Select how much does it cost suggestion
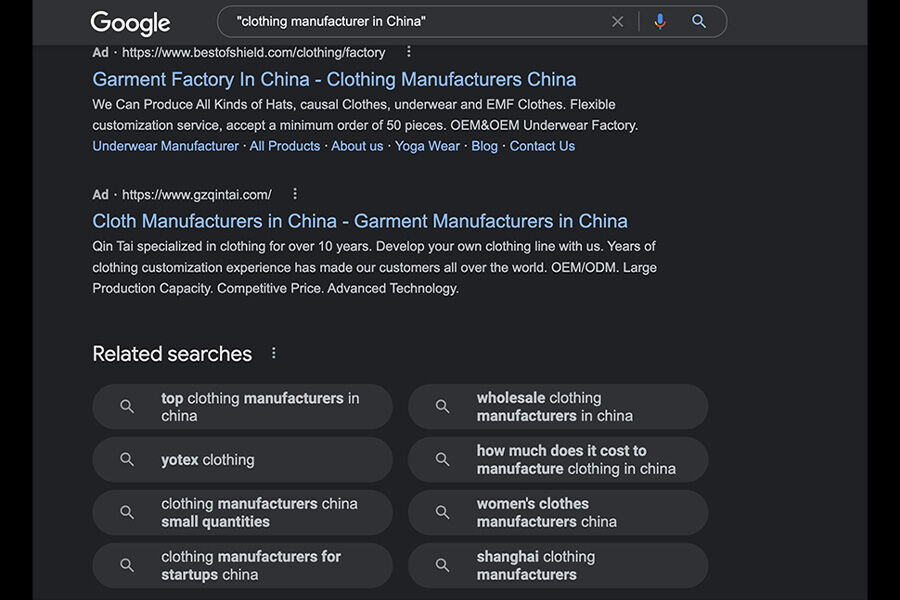Screen dimensions: 900x600 coord(576,460)
